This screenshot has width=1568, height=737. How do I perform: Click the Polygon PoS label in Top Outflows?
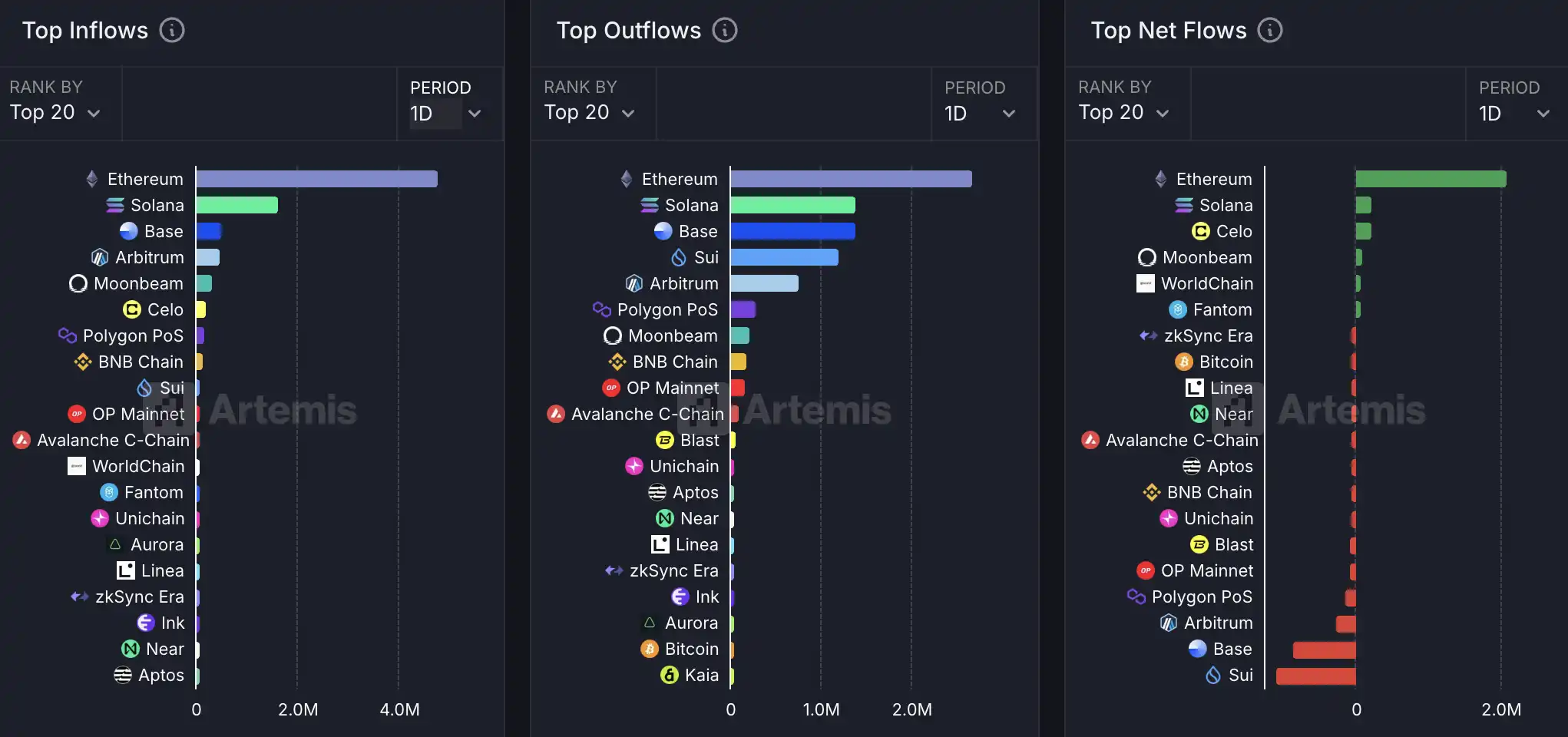pyautogui.click(x=668, y=309)
